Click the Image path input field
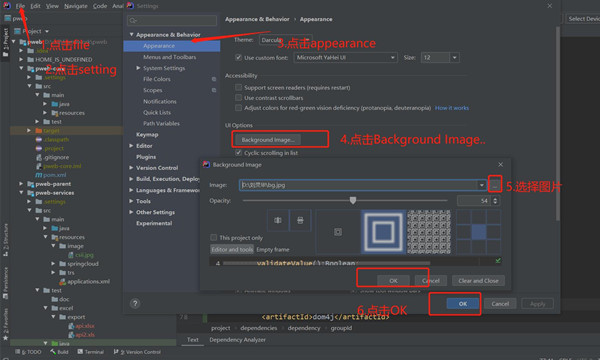Image resolution: width=600 pixels, height=360 pixels. pyautogui.click(x=358, y=185)
